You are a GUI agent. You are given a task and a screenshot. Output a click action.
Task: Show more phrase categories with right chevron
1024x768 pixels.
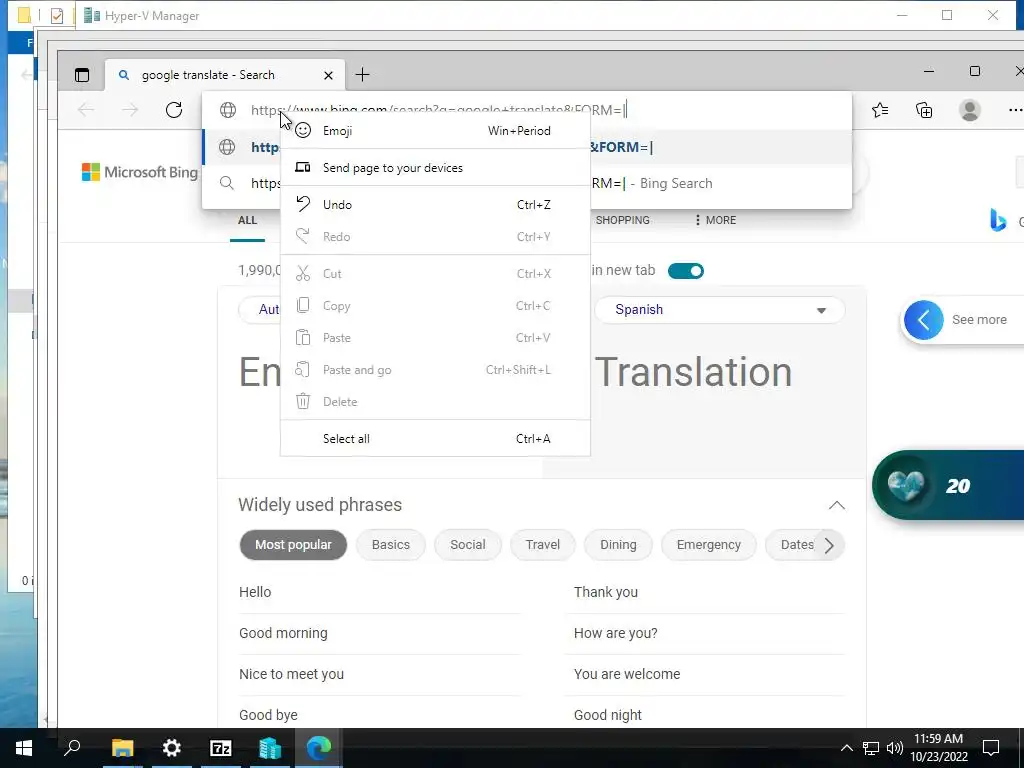829,545
